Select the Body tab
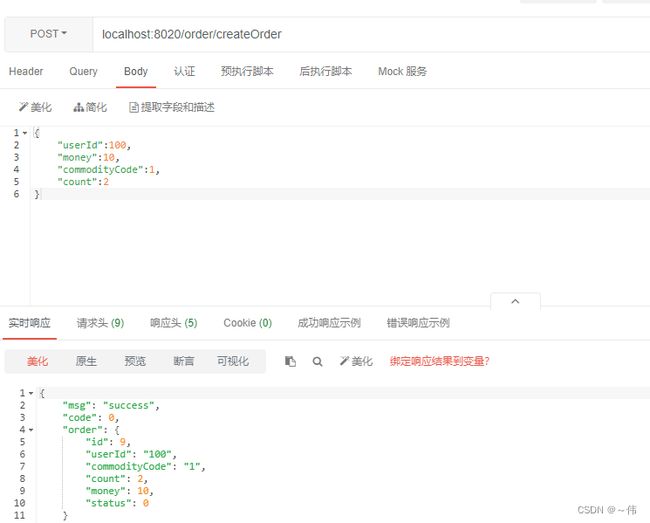Viewport: 650px width, 523px height. tap(136, 71)
